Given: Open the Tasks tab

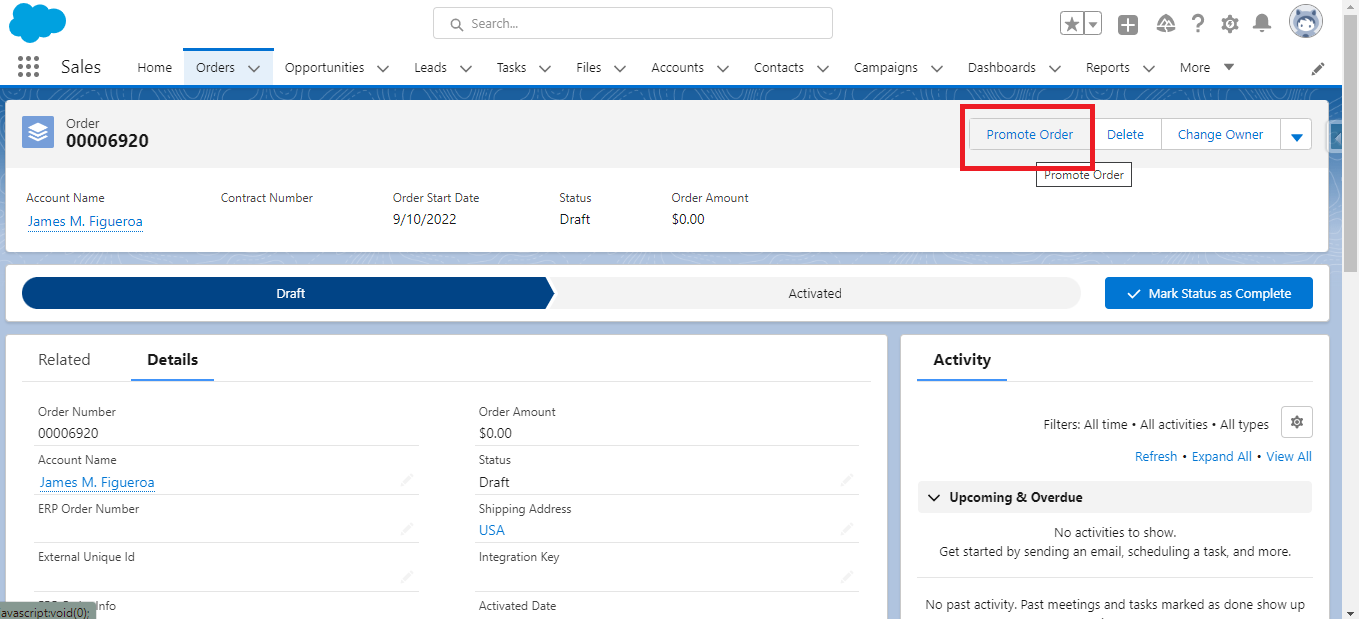Looking at the screenshot, I should pos(511,67).
